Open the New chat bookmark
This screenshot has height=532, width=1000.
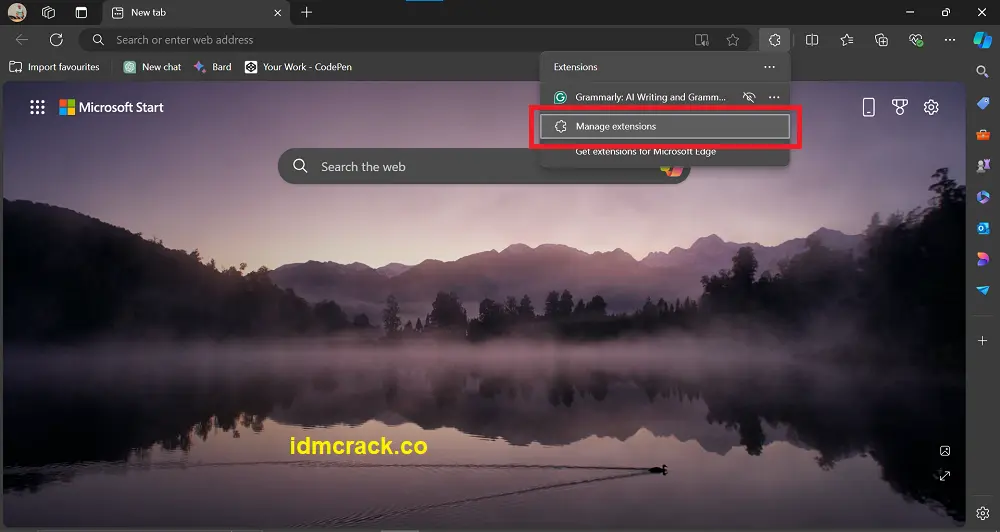[152, 67]
